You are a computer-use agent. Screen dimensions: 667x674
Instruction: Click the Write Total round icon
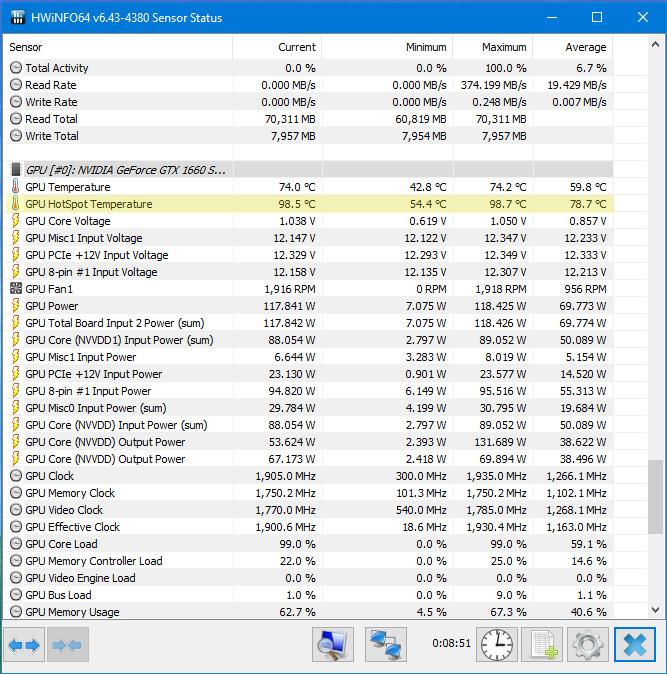(15, 136)
